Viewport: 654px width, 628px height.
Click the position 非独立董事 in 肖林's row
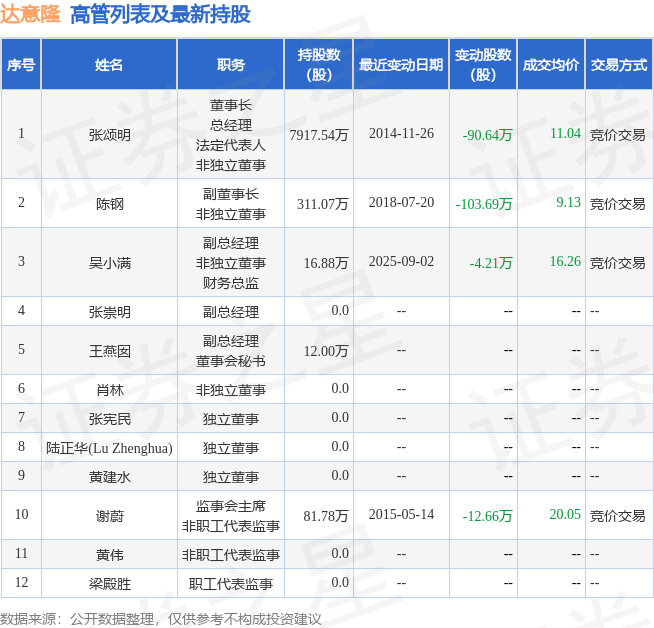click(231, 390)
